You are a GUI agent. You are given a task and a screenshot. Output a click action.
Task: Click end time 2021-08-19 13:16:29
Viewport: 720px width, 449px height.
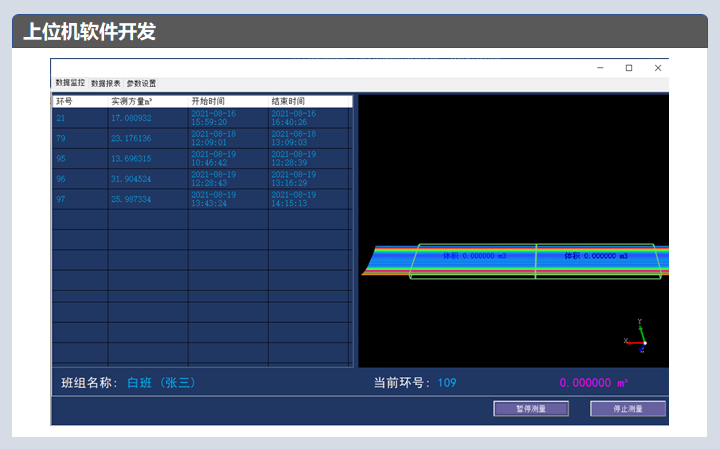pos(309,179)
